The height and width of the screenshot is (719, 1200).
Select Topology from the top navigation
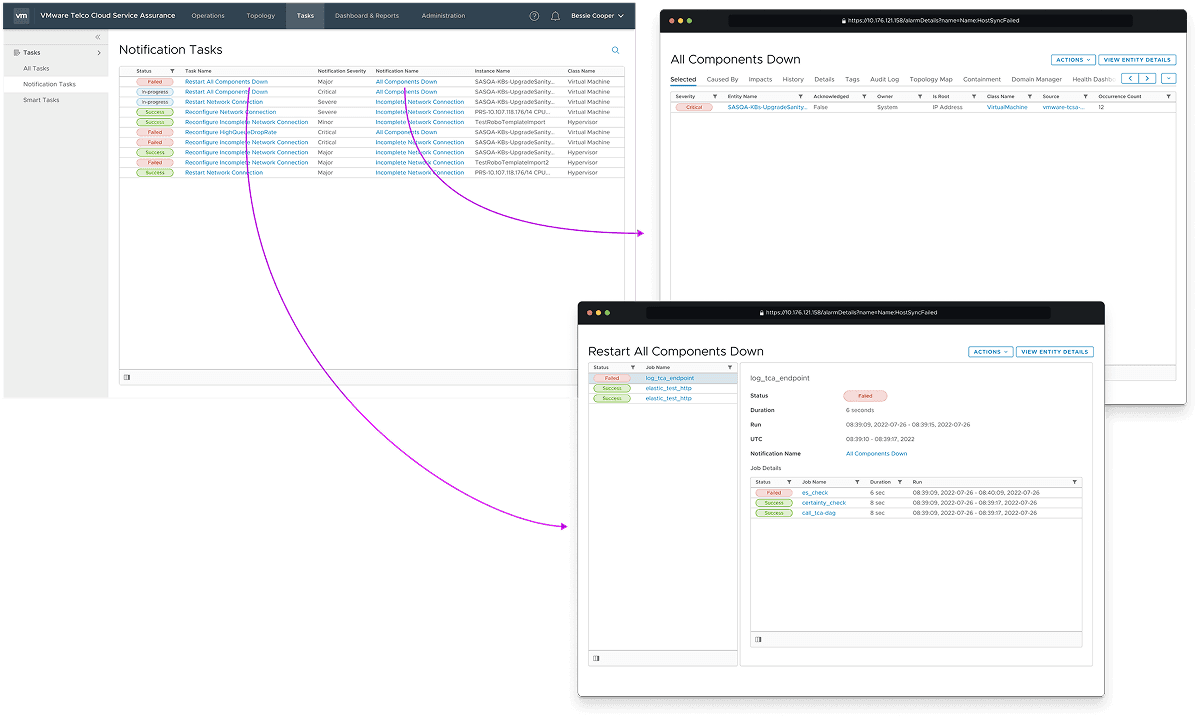[x=263, y=15]
